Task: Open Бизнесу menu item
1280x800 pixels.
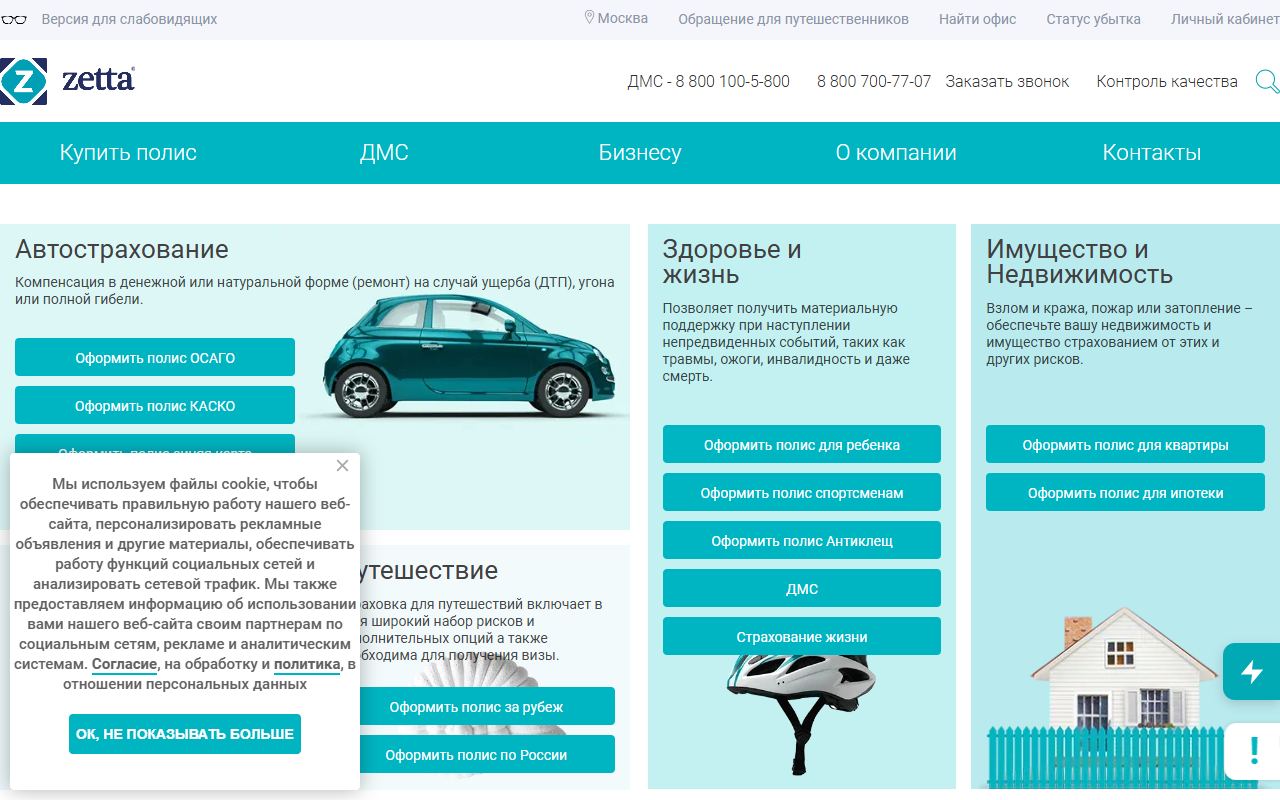Action: (x=640, y=153)
